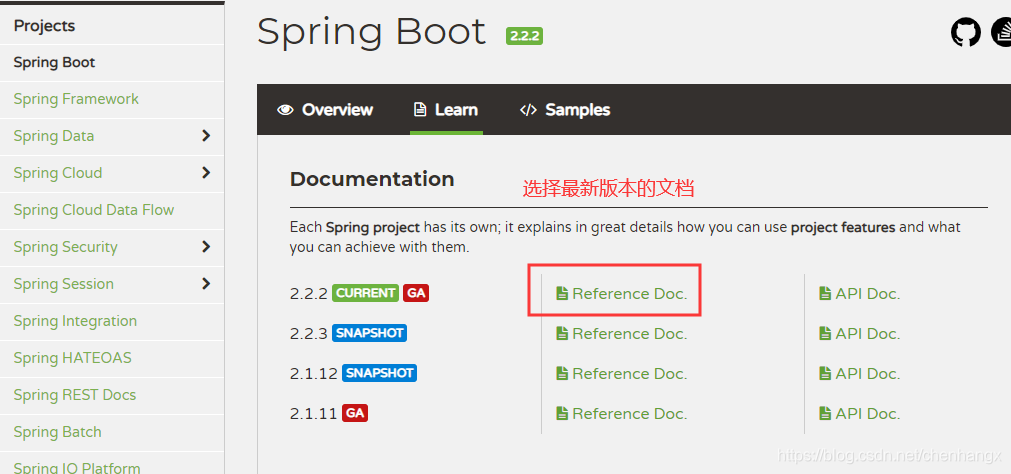The image size is (1011, 474).
Task: Expand the Spring Cloud submenu chevron
Action: coord(206,172)
